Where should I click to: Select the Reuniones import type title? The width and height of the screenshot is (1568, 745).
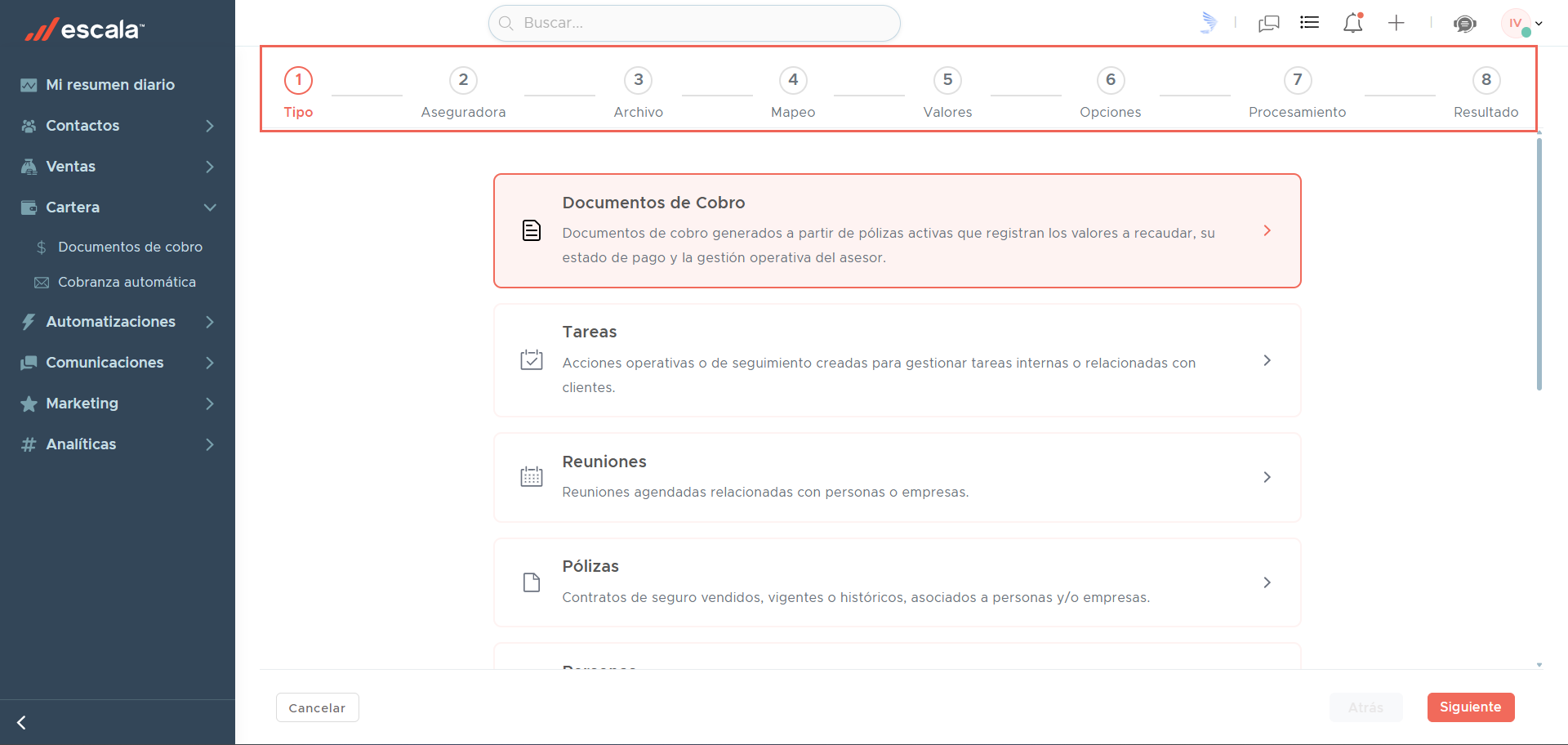pos(604,462)
